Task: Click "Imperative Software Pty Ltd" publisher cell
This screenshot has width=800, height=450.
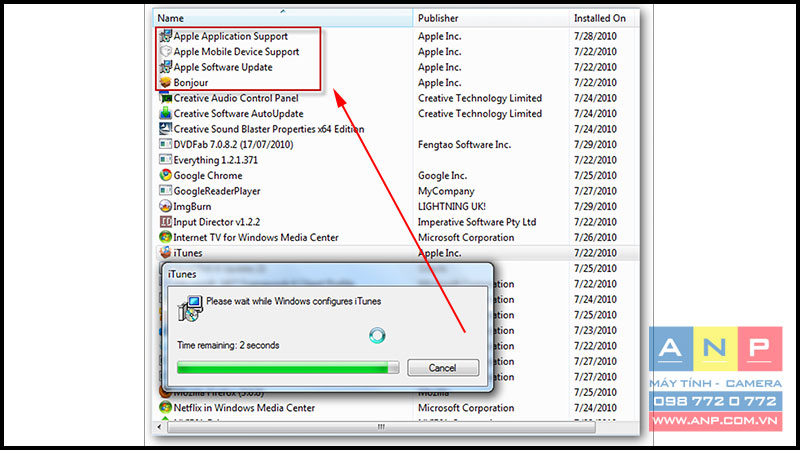Action: point(477,222)
